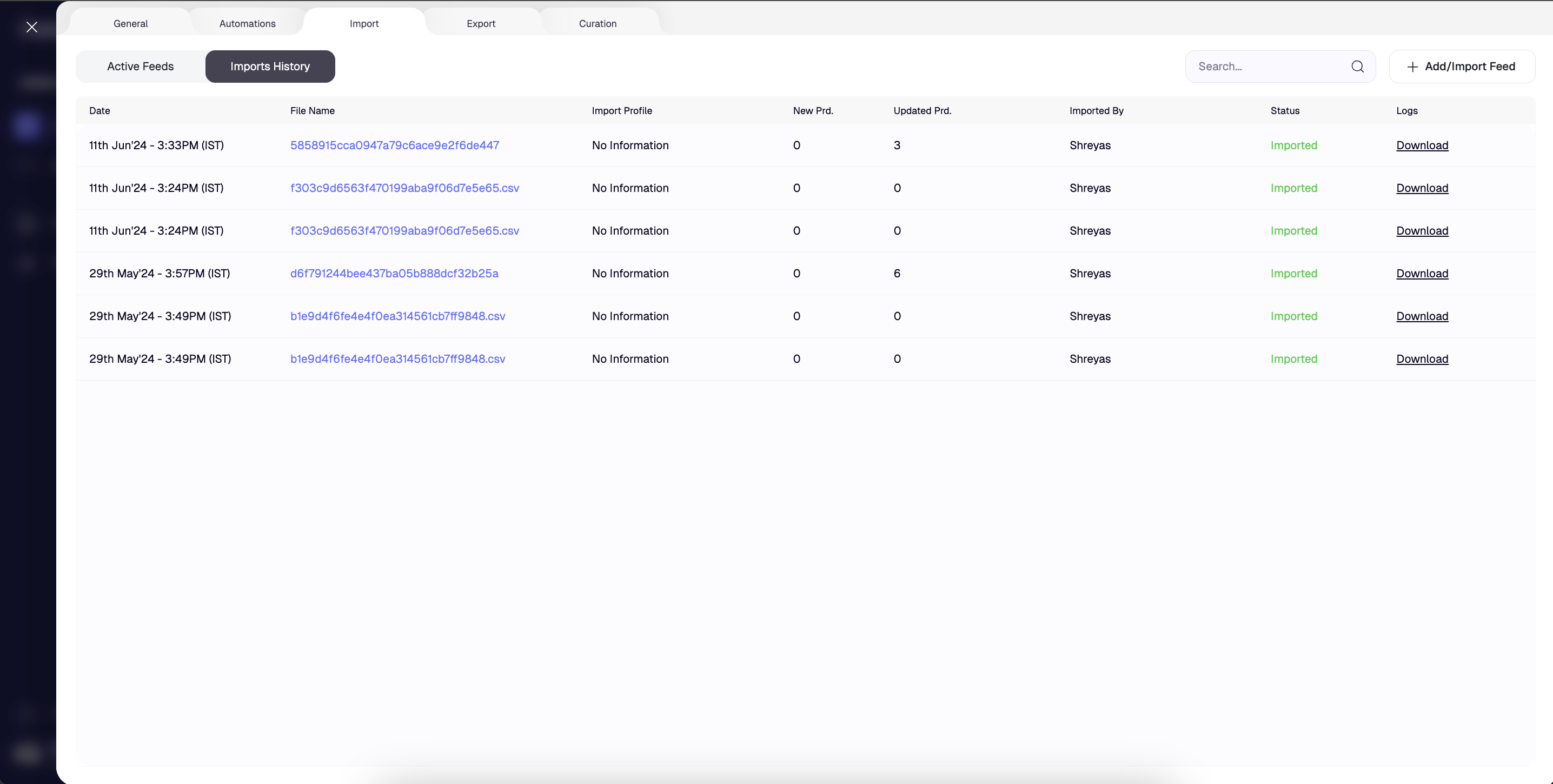Click the Status column header
The height and width of the screenshot is (784, 1553).
coord(1285,111)
